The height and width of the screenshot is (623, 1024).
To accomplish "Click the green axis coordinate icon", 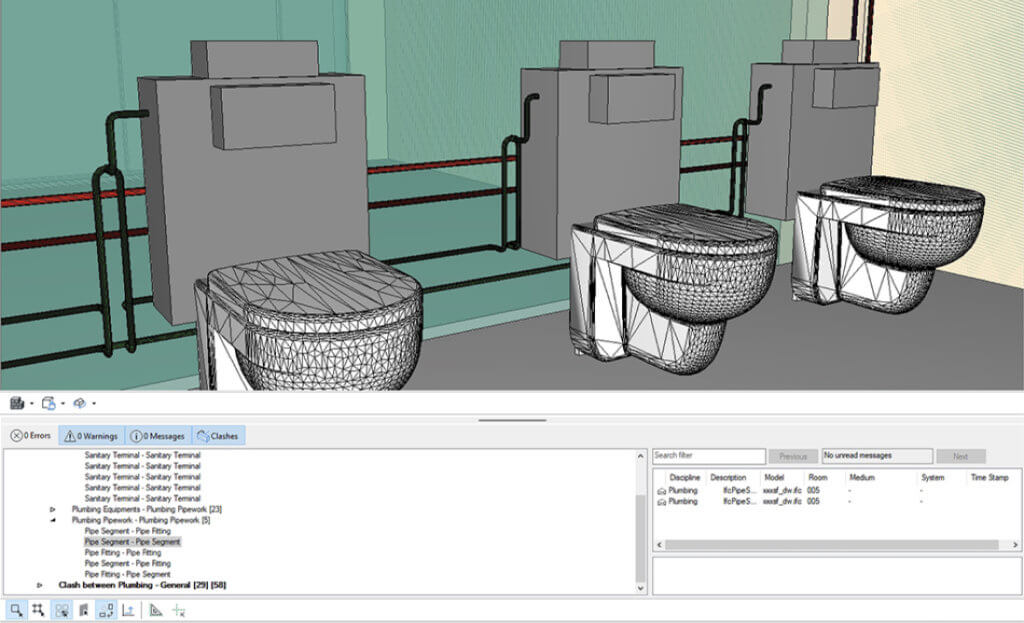I will point(179,609).
